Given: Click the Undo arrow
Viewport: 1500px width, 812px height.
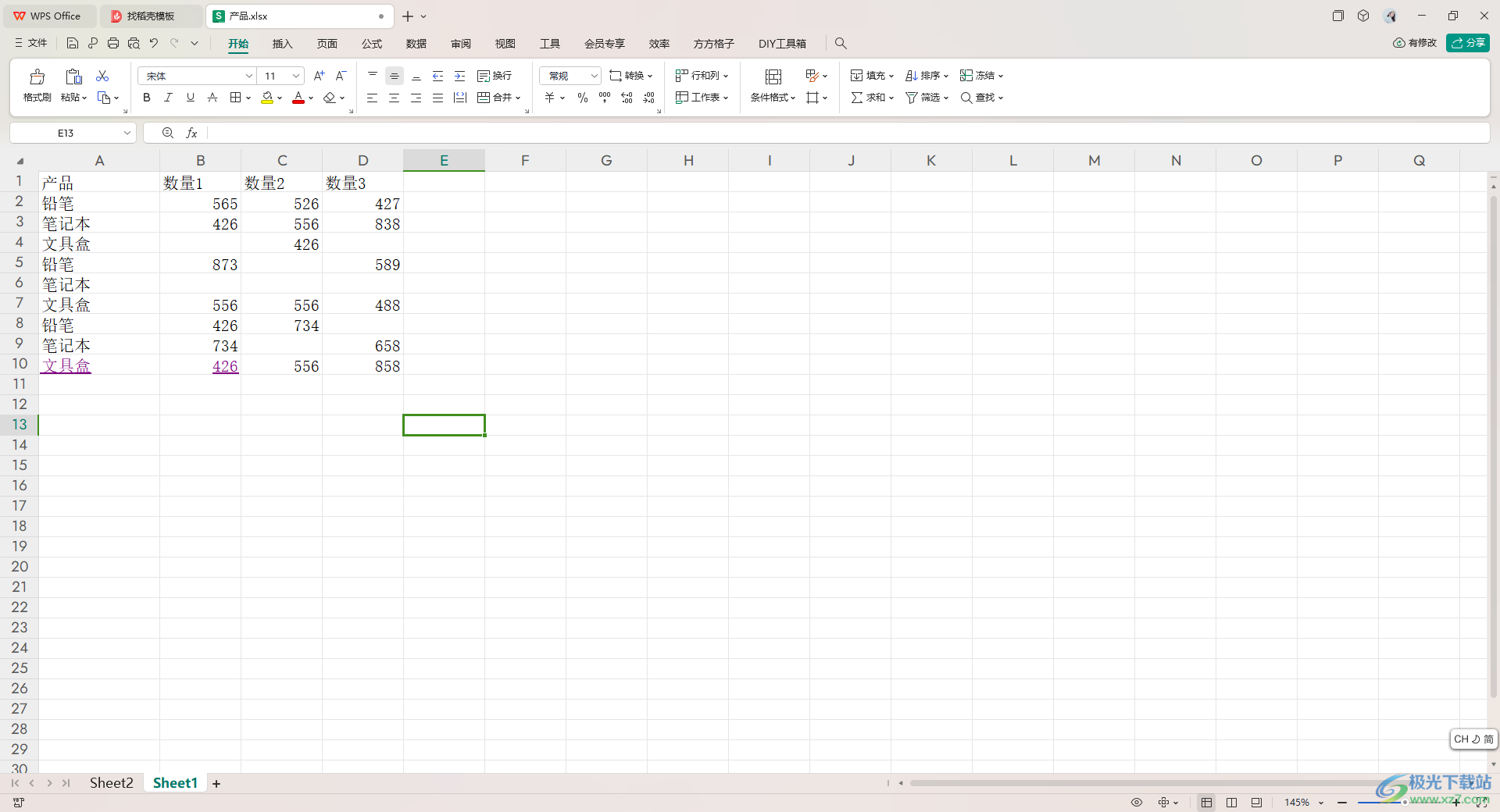Looking at the screenshot, I should tap(154, 43).
